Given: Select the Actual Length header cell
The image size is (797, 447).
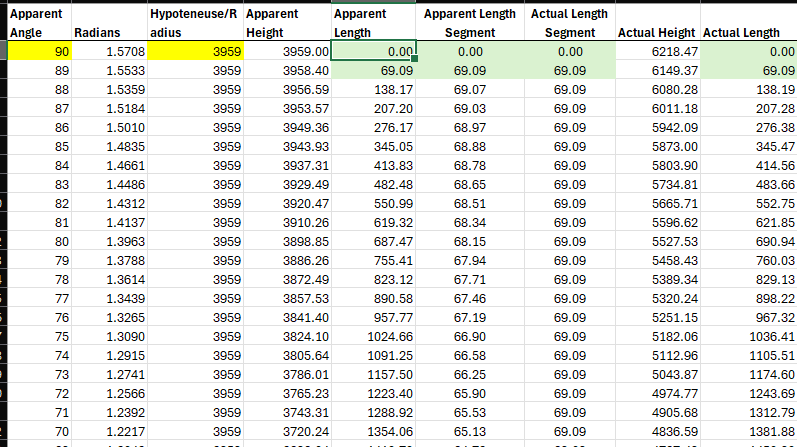Looking at the screenshot, I should [749, 22].
